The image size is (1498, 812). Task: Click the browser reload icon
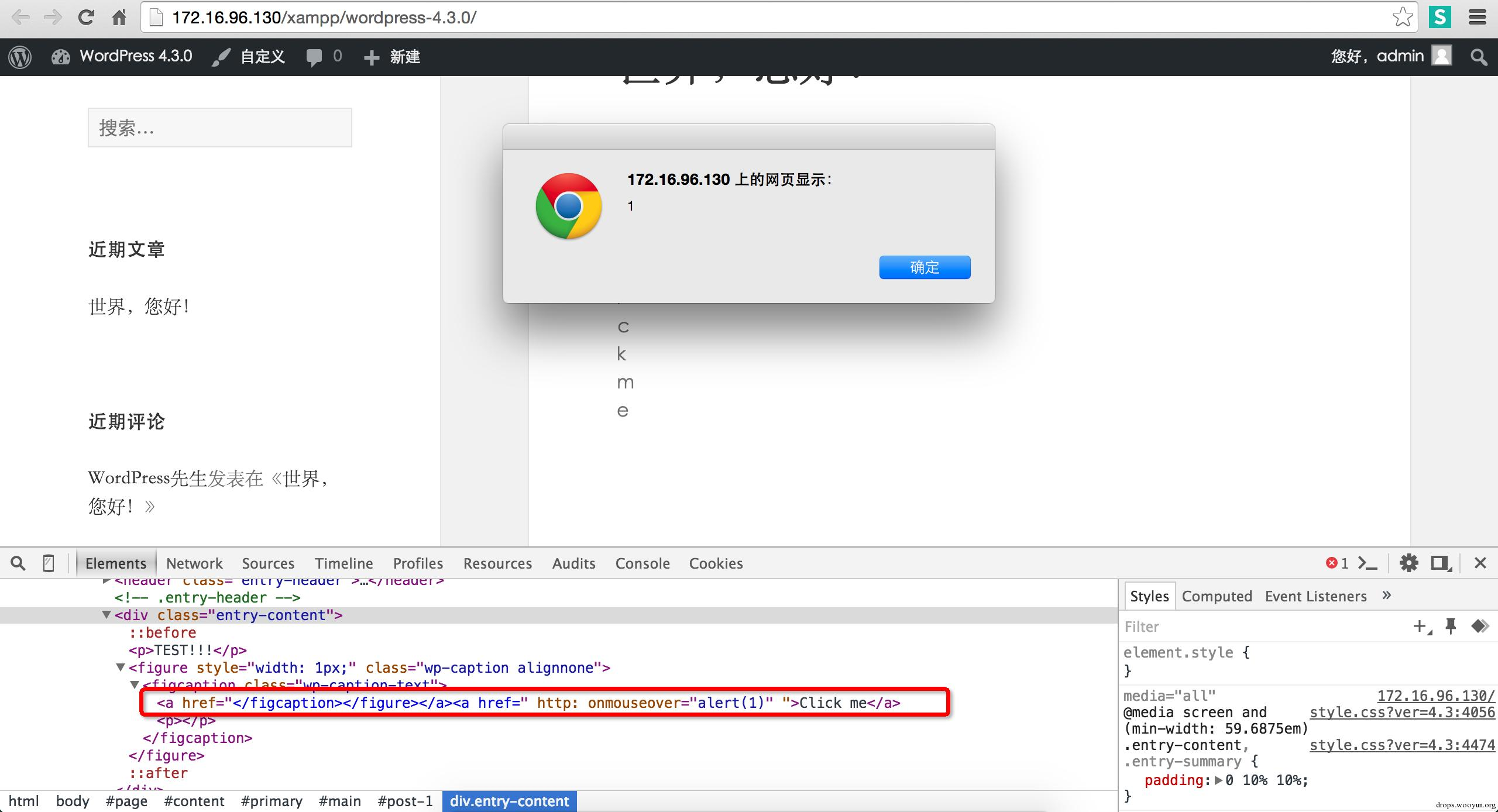[86, 18]
